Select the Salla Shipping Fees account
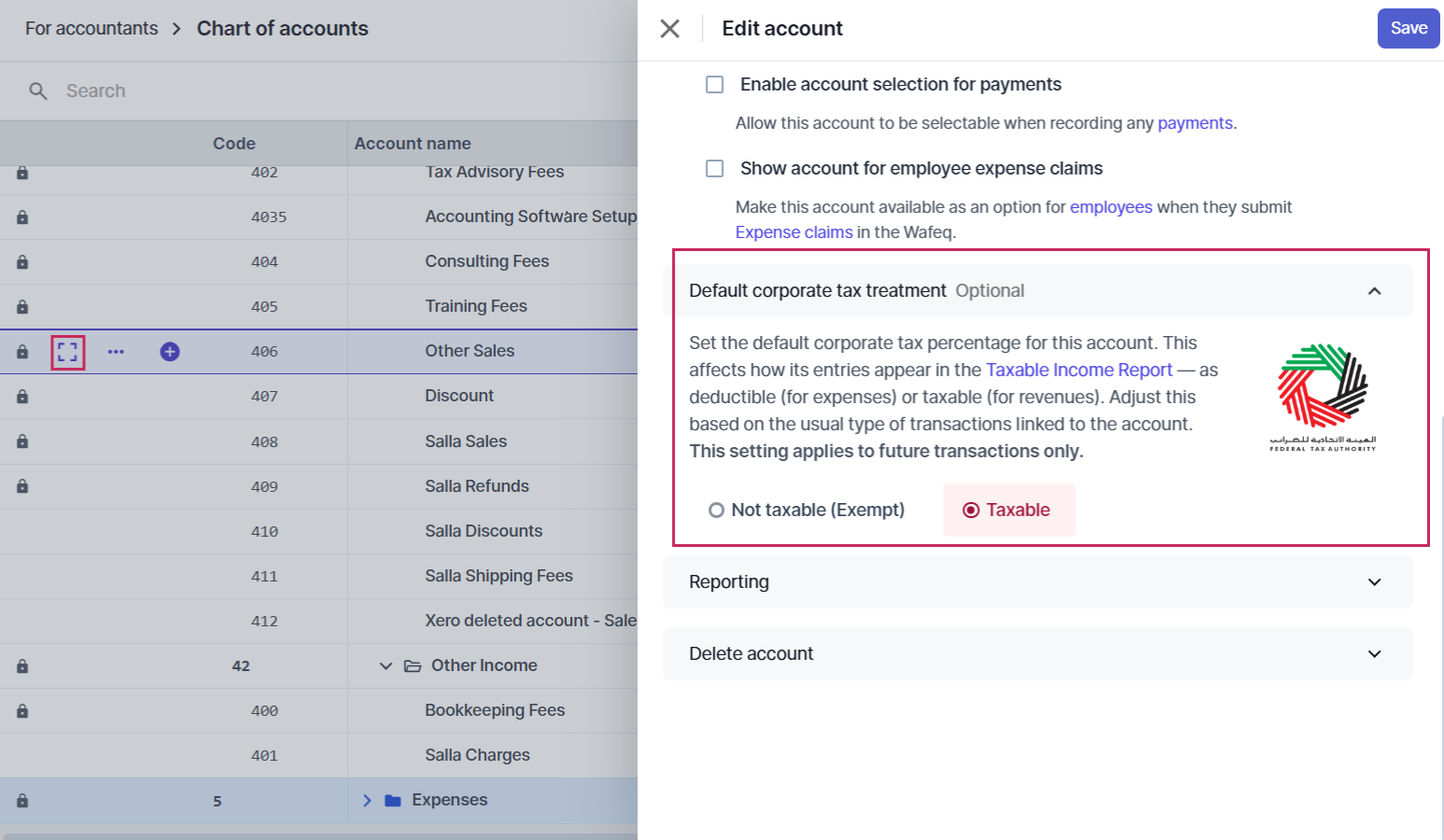This screenshot has width=1444, height=840. coord(499,576)
